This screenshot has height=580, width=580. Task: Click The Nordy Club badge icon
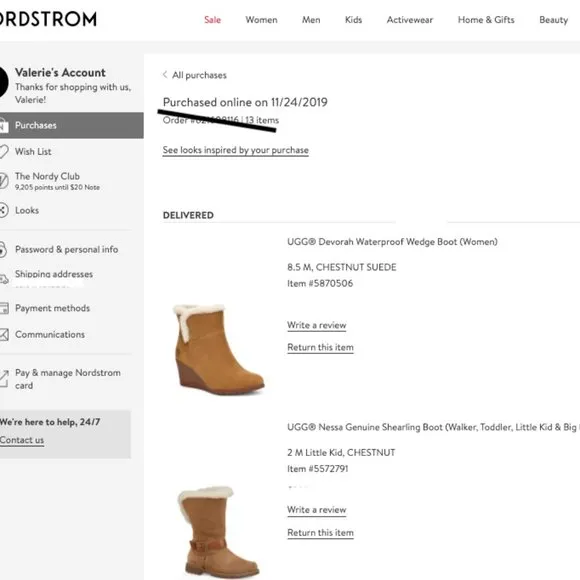tap(3, 181)
